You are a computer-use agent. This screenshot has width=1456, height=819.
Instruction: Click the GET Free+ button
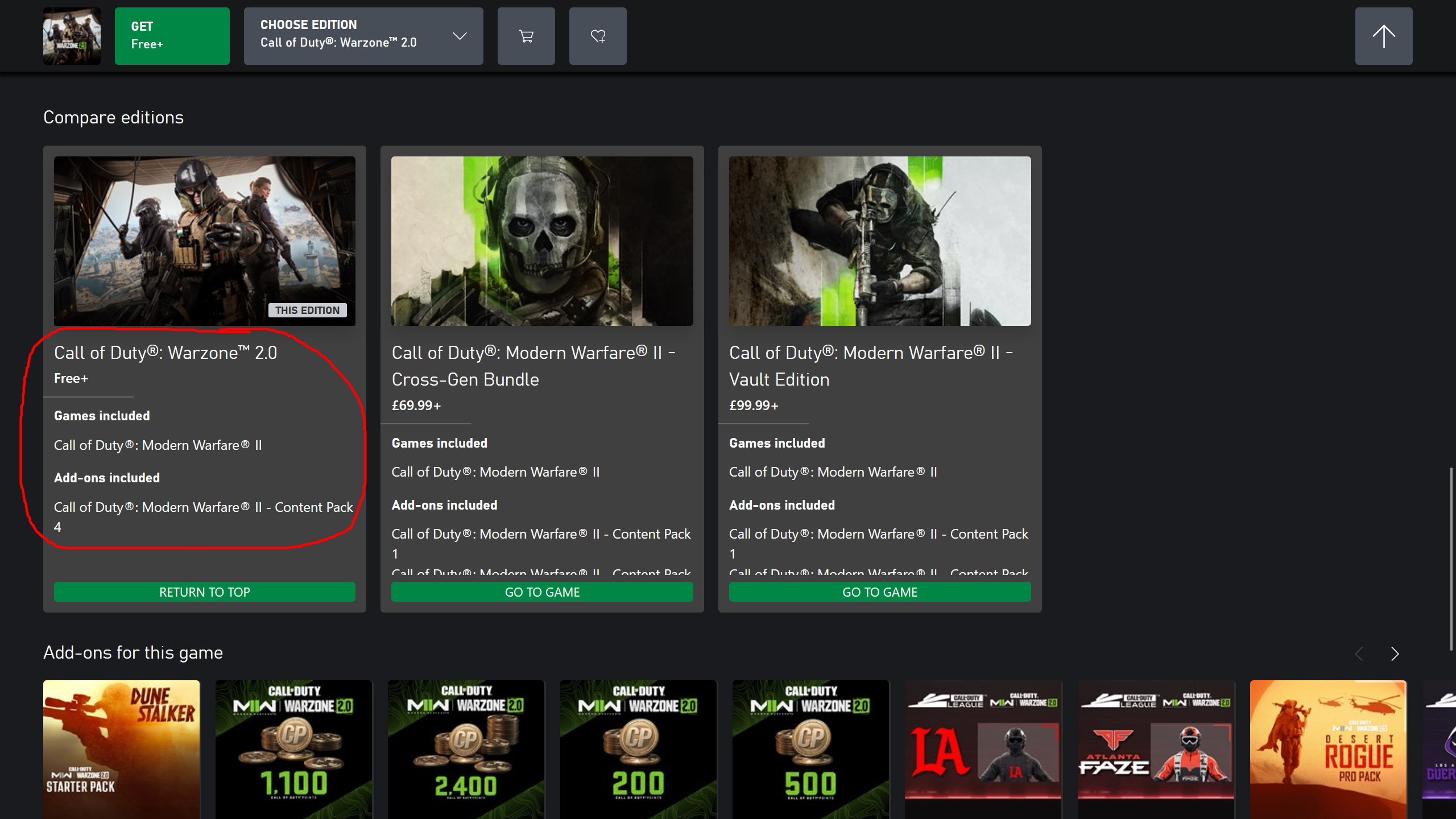[172, 36]
